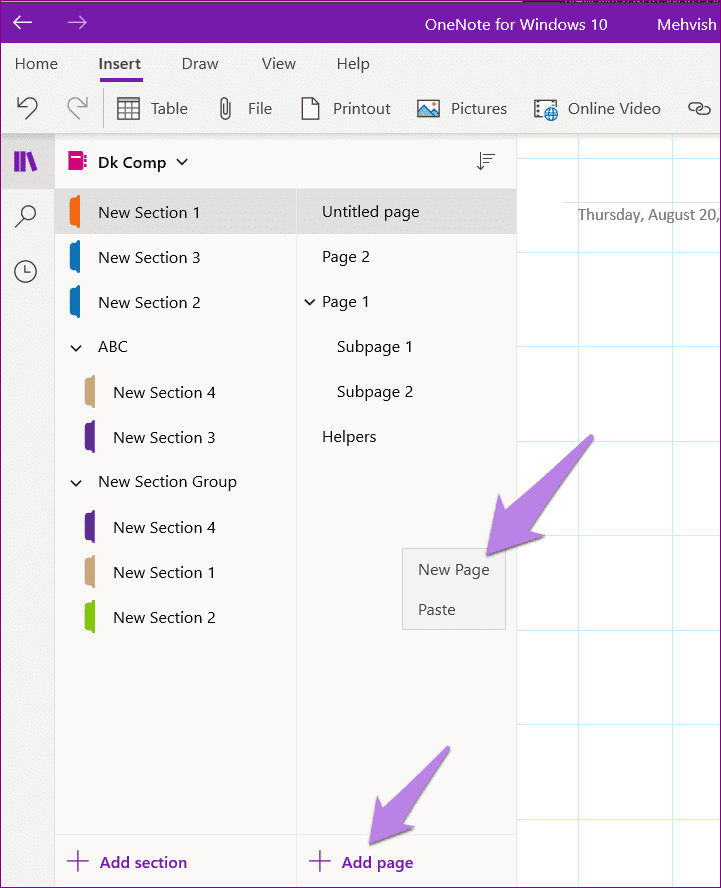
Task: Click the Link chain icon
Action: pyautogui.click(x=699, y=108)
